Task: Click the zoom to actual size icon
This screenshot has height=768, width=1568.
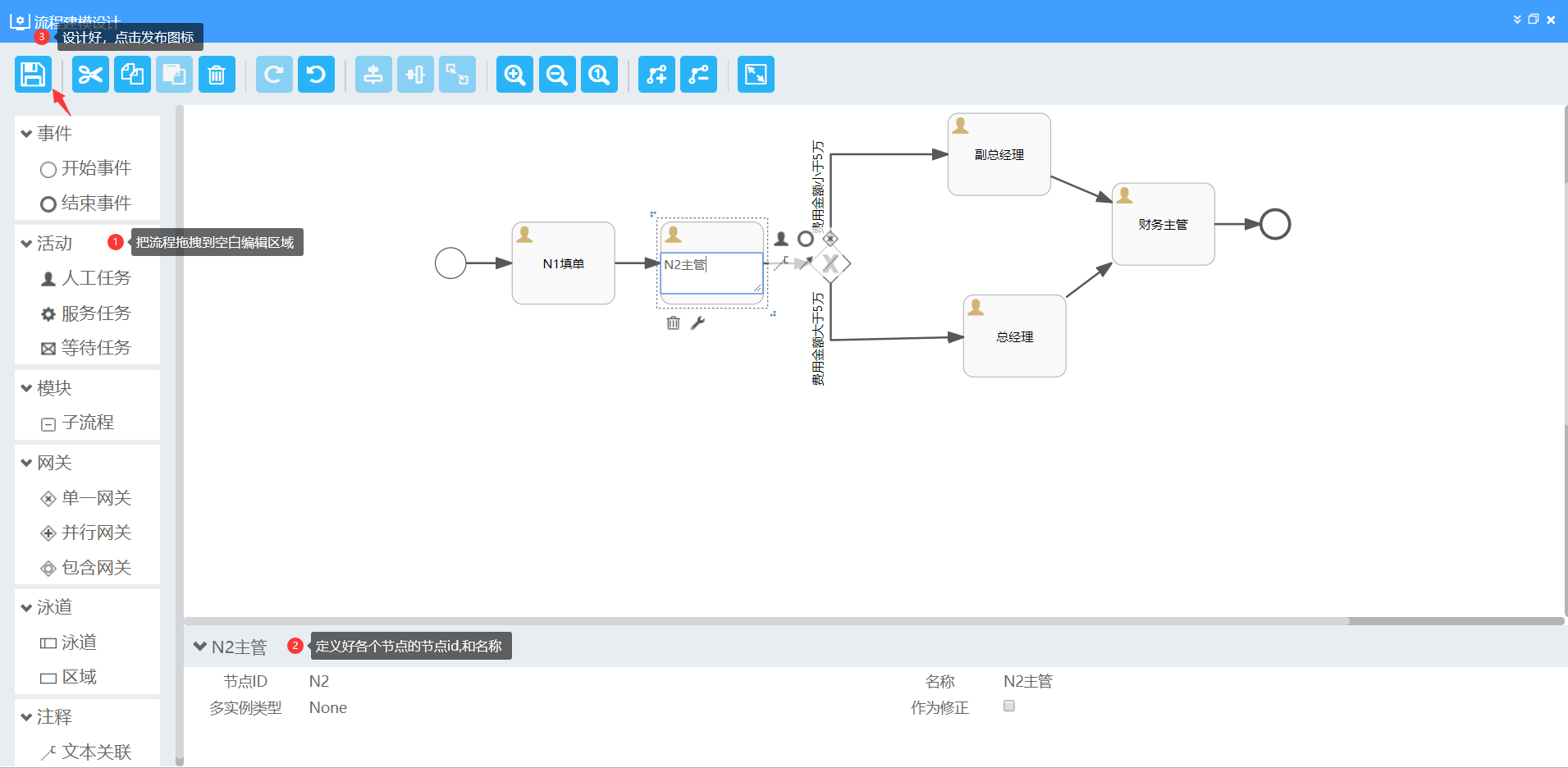Action: 599,75
